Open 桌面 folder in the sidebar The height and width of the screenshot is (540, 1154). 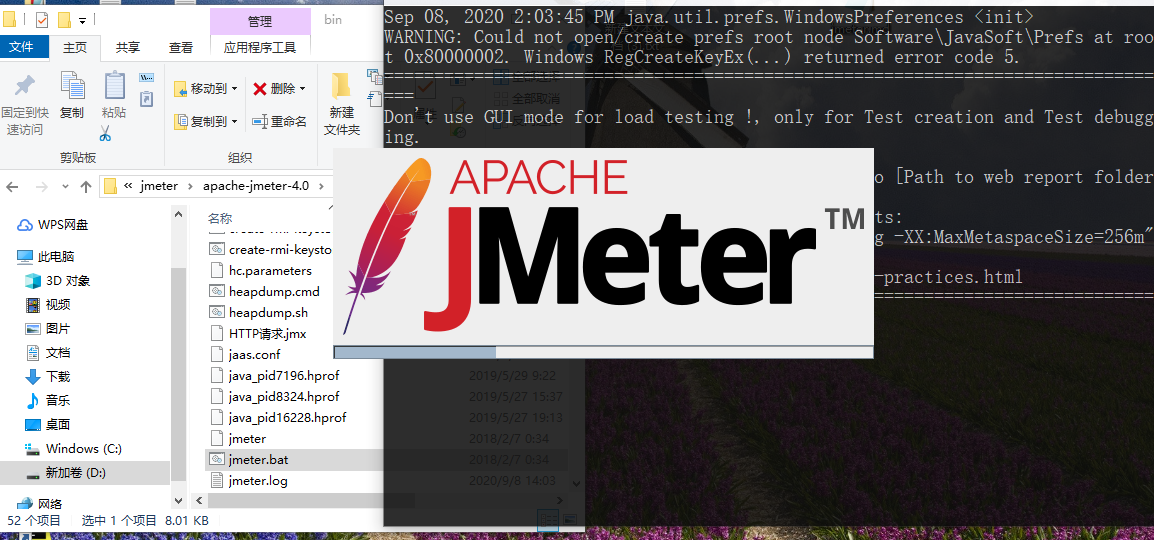coord(48,424)
